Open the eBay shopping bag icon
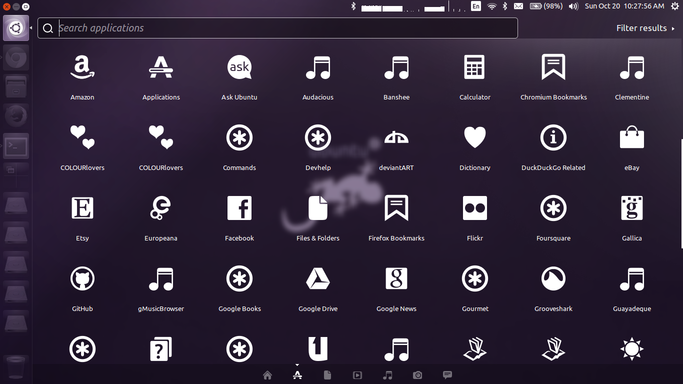This screenshot has height=384, width=683. pos(632,137)
